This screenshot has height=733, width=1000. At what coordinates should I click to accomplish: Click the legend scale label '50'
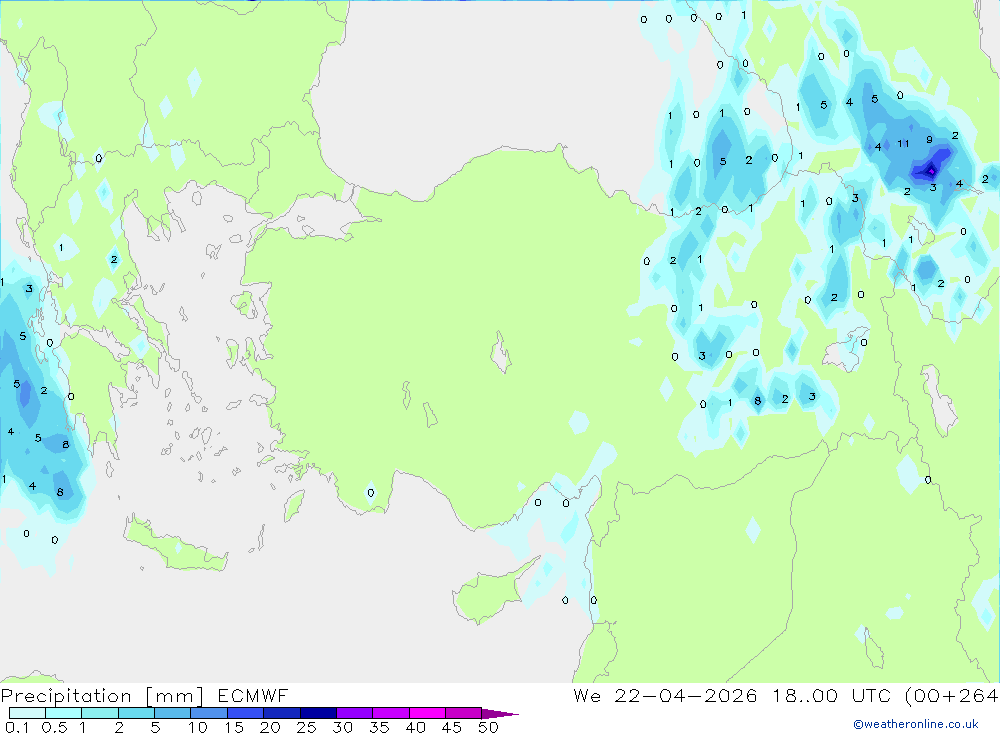[x=488, y=727]
